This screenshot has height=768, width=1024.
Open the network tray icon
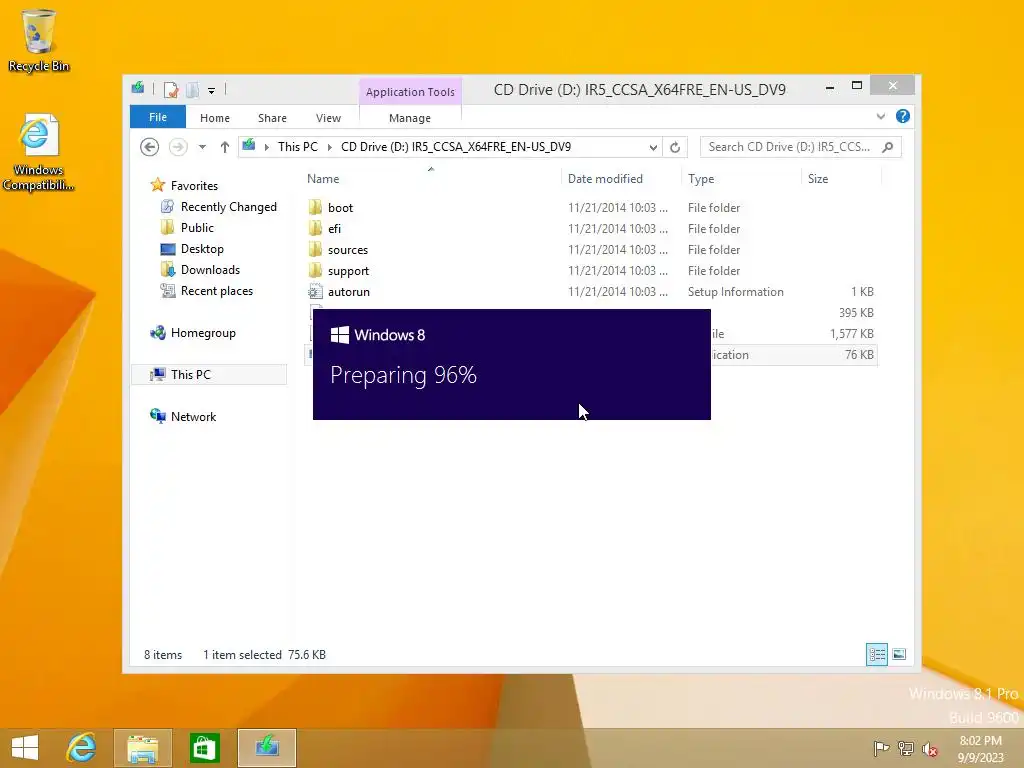pyautogui.click(x=905, y=748)
